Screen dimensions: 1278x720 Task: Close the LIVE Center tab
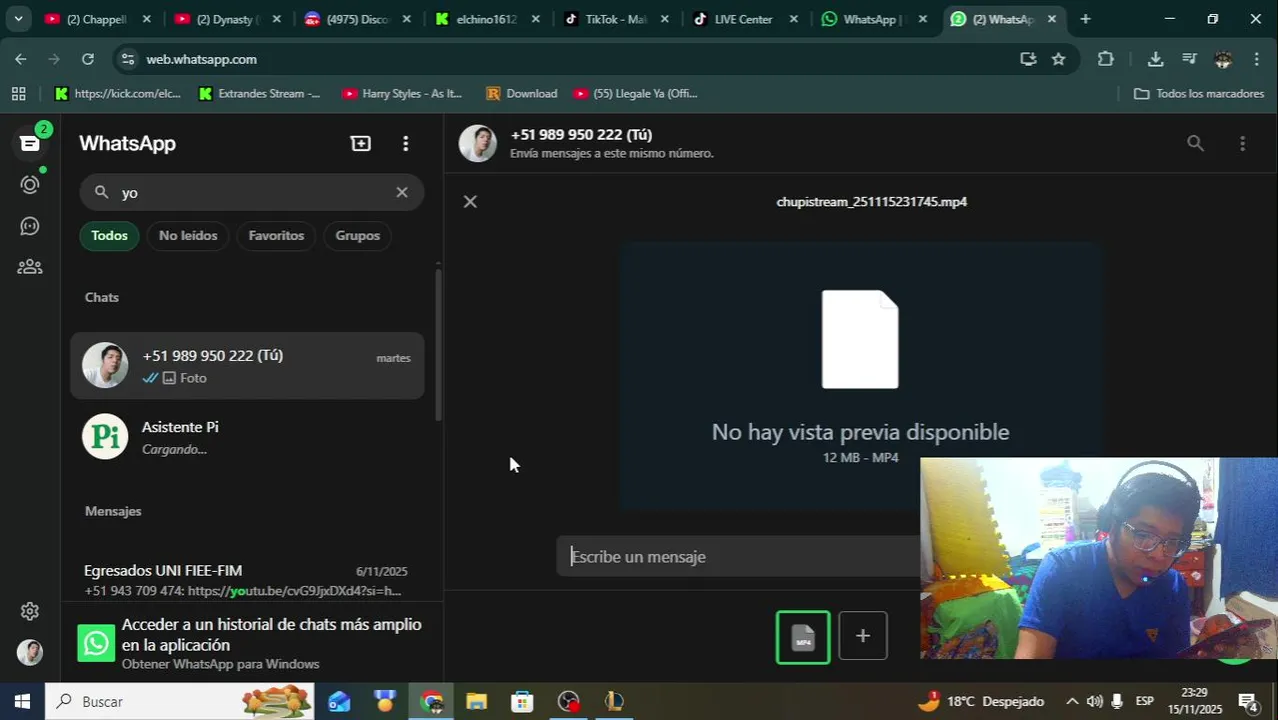pos(793,19)
